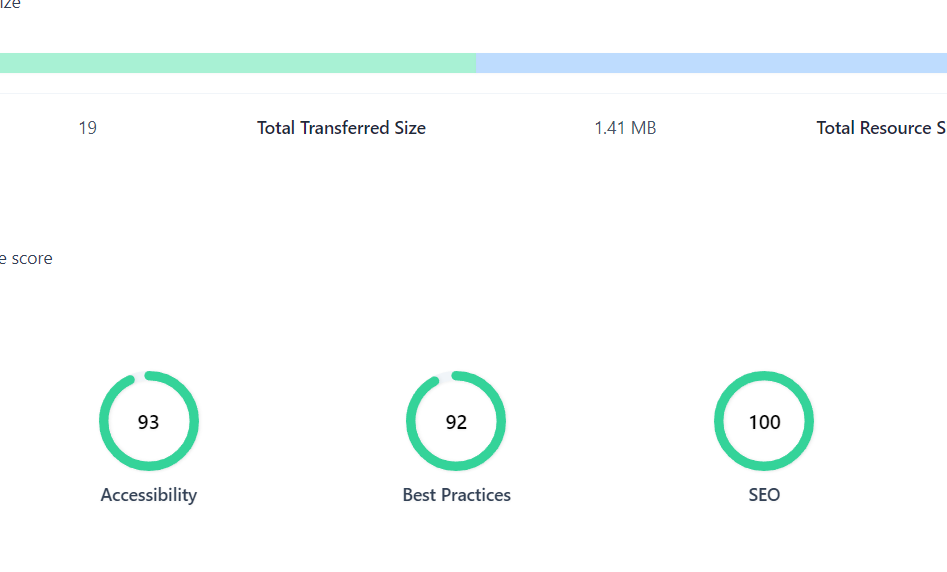Click the cut-off 'ize' heading text
The image size is (947, 572).
pos(10,5)
